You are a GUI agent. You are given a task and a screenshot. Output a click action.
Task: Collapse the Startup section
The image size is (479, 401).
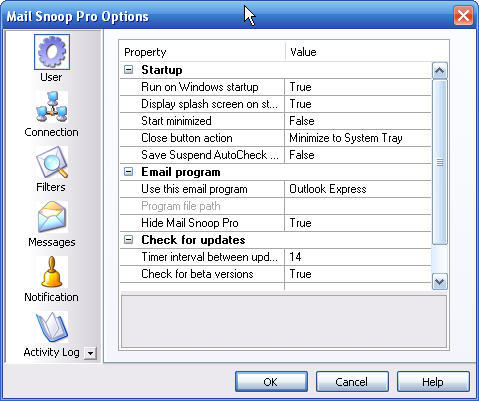[128, 70]
